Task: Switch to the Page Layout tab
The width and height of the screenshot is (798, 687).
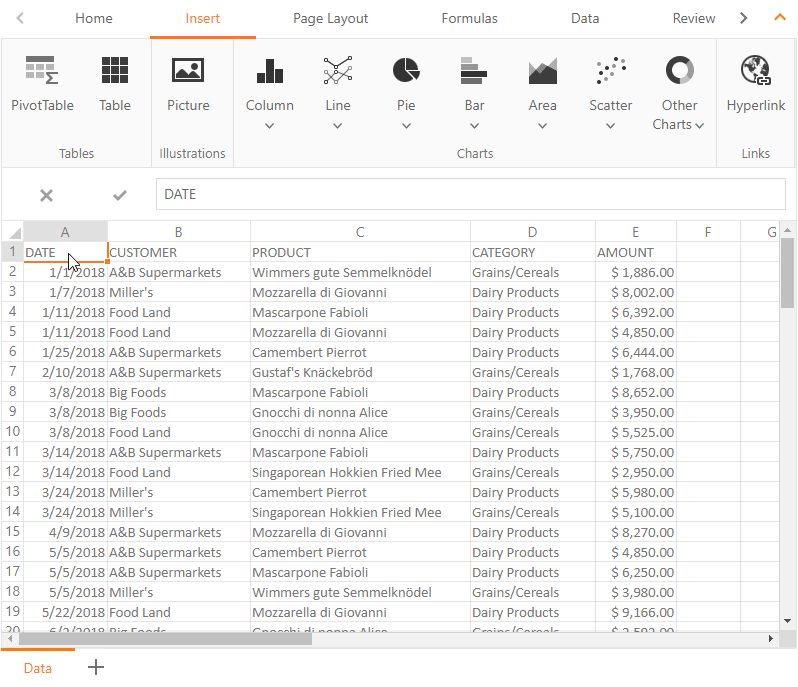Action: [x=330, y=18]
